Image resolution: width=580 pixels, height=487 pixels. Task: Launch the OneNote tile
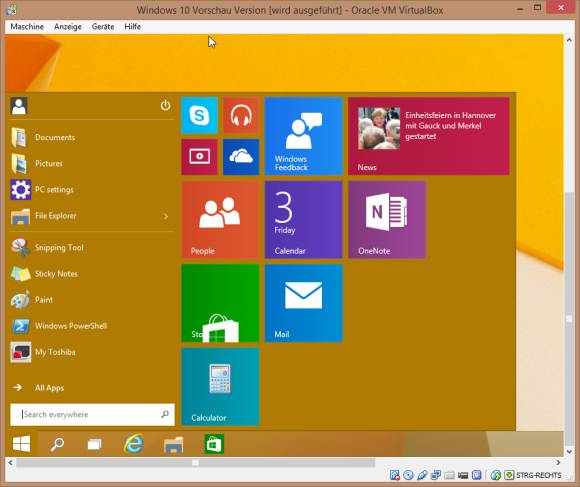[x=387, y=219]
